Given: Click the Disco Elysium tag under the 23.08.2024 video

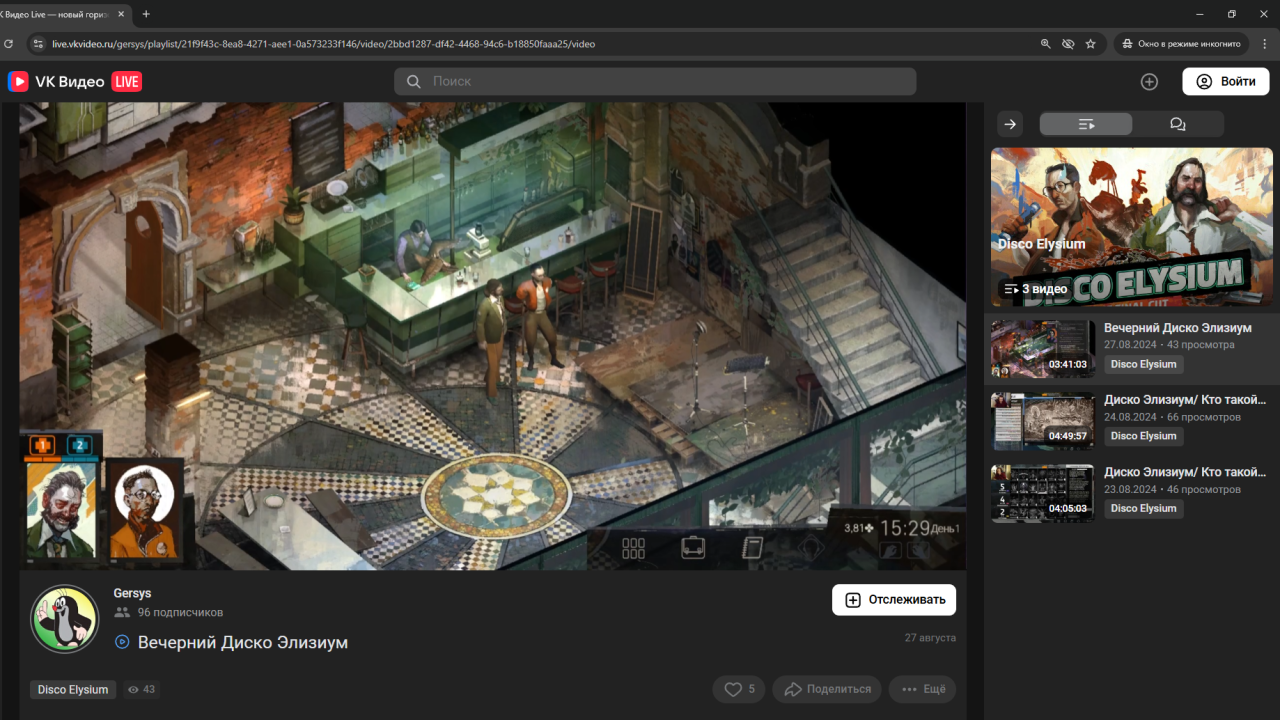Looking at the screenshot, I should coord(1143,508).
